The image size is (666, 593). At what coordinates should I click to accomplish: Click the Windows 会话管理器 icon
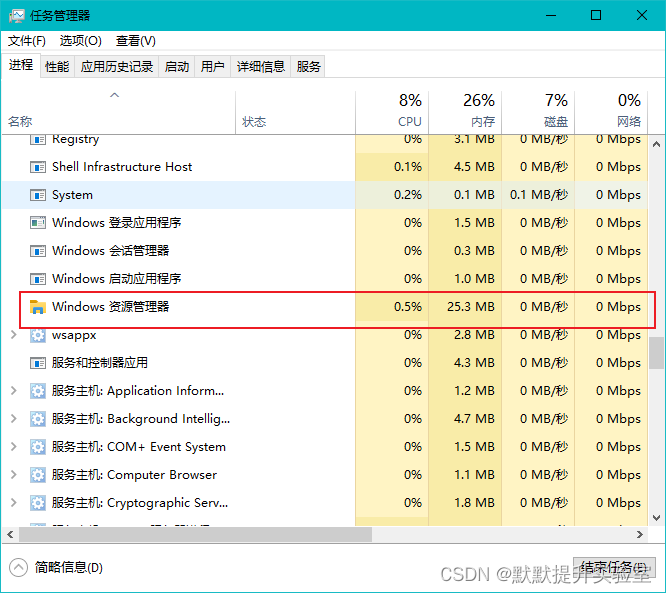coord(38,251)
